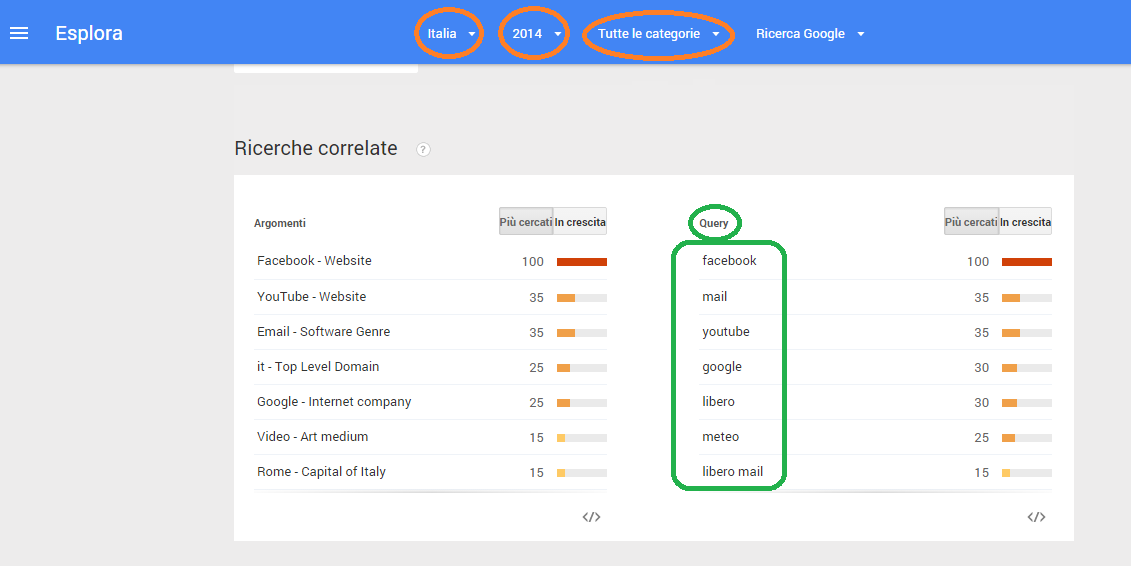Open the Email - Software Genre topic
Viewport: 1131px width, 566px height.
click(323, 332)
